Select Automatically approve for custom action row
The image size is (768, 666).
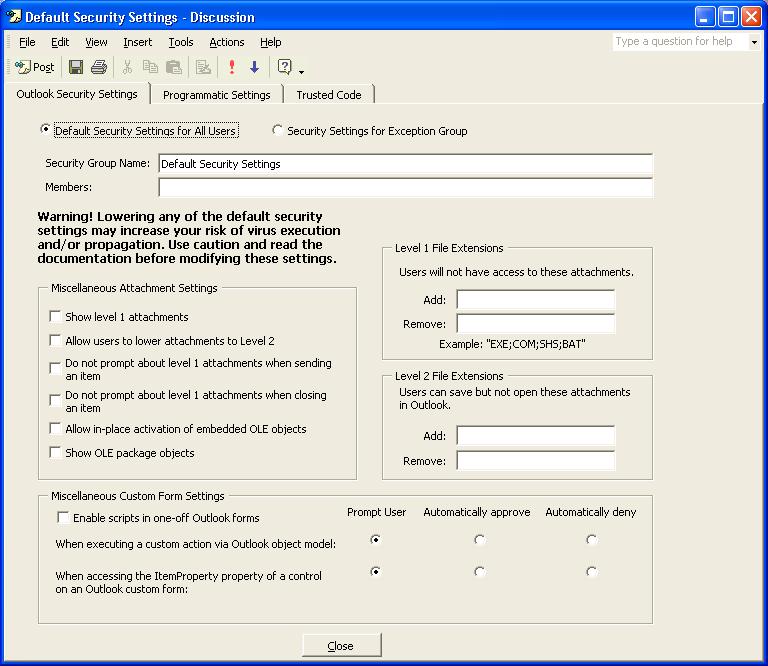pyautogui.click(x=480, y=540)
